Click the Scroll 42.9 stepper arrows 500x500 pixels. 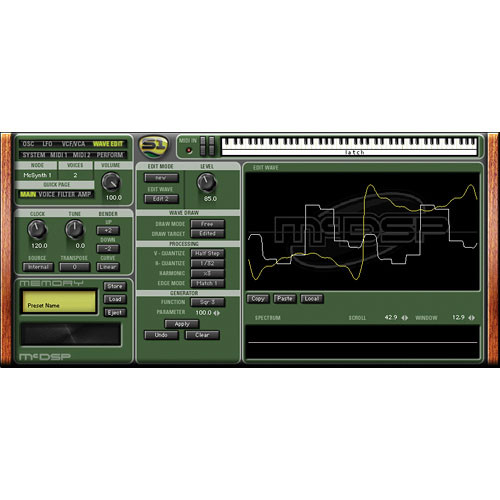coord(405,318)
